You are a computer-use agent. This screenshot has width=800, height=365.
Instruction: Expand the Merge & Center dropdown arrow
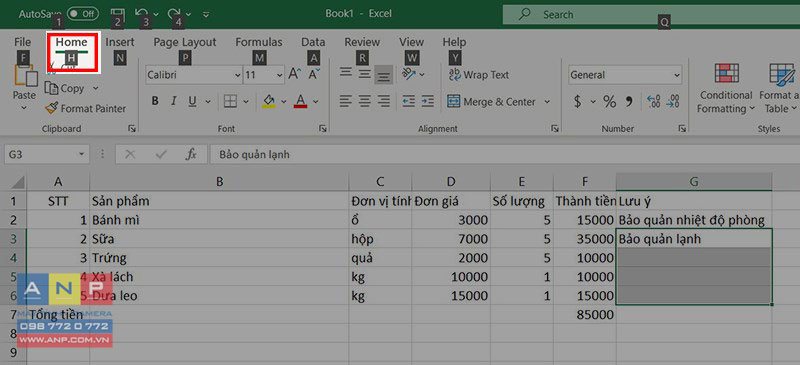[547, 101]
